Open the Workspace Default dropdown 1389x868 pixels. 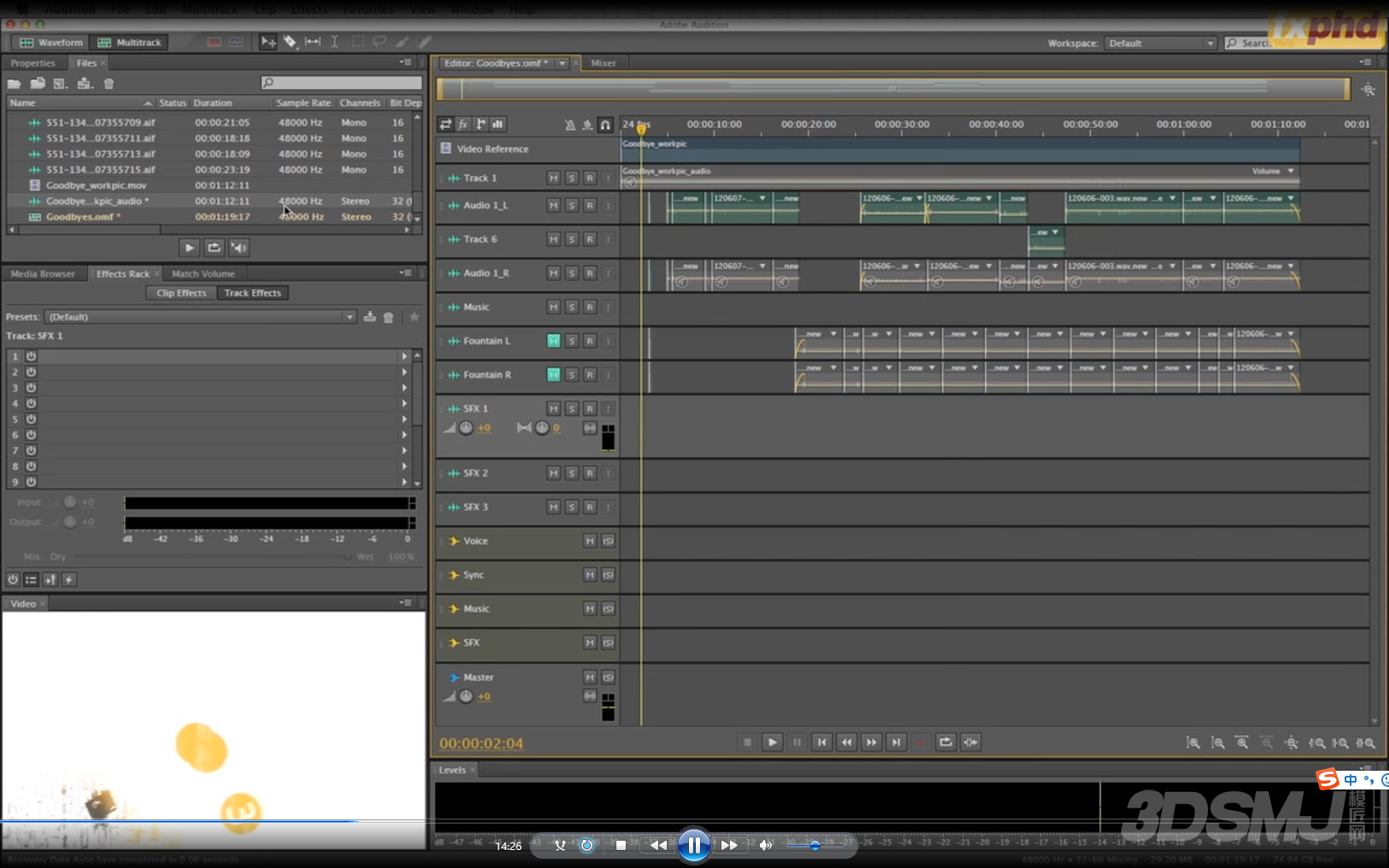point(1160,44)
